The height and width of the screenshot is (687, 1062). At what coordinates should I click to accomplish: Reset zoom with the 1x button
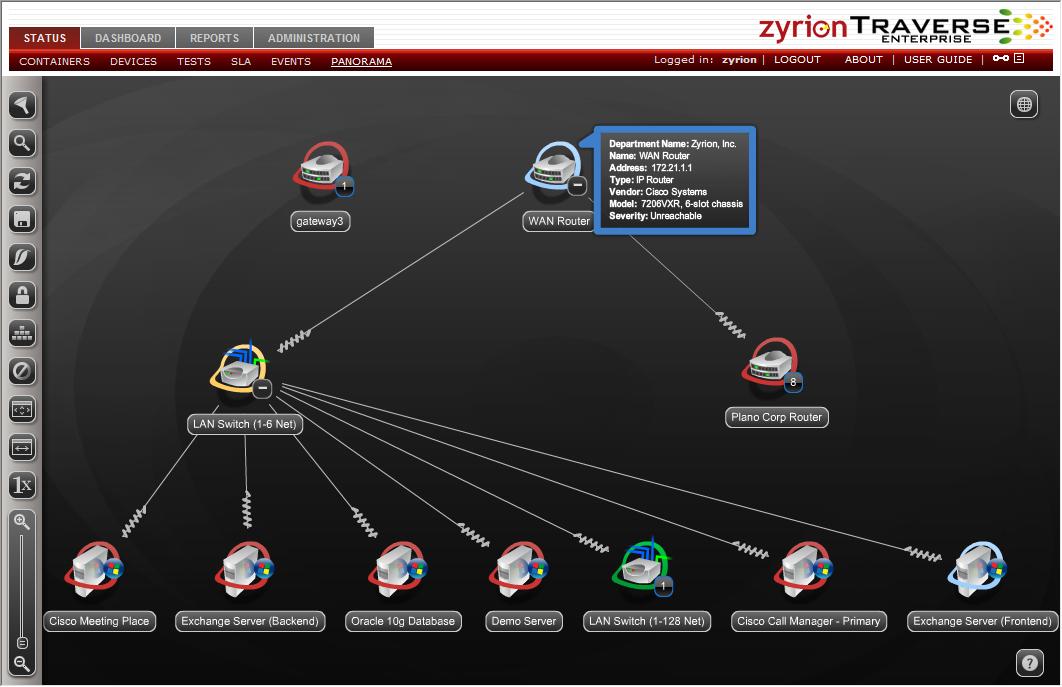coord(22,485)
